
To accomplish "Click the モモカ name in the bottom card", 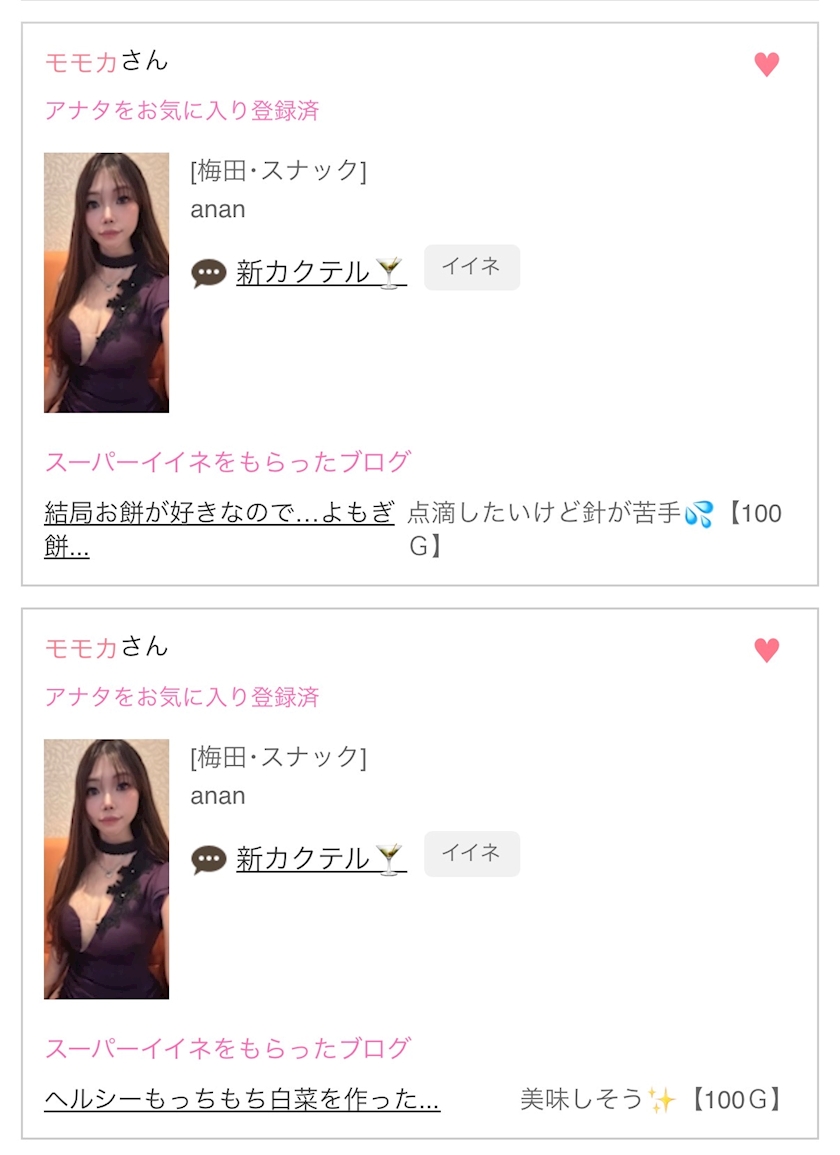I will [82, 648].
